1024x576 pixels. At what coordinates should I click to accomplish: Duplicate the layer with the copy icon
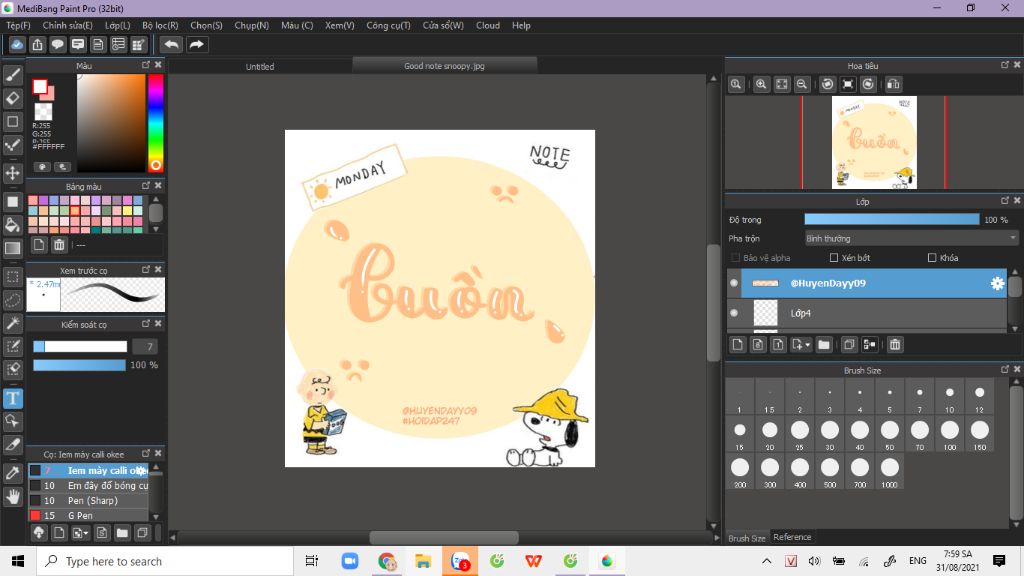[x=849, y=345]
